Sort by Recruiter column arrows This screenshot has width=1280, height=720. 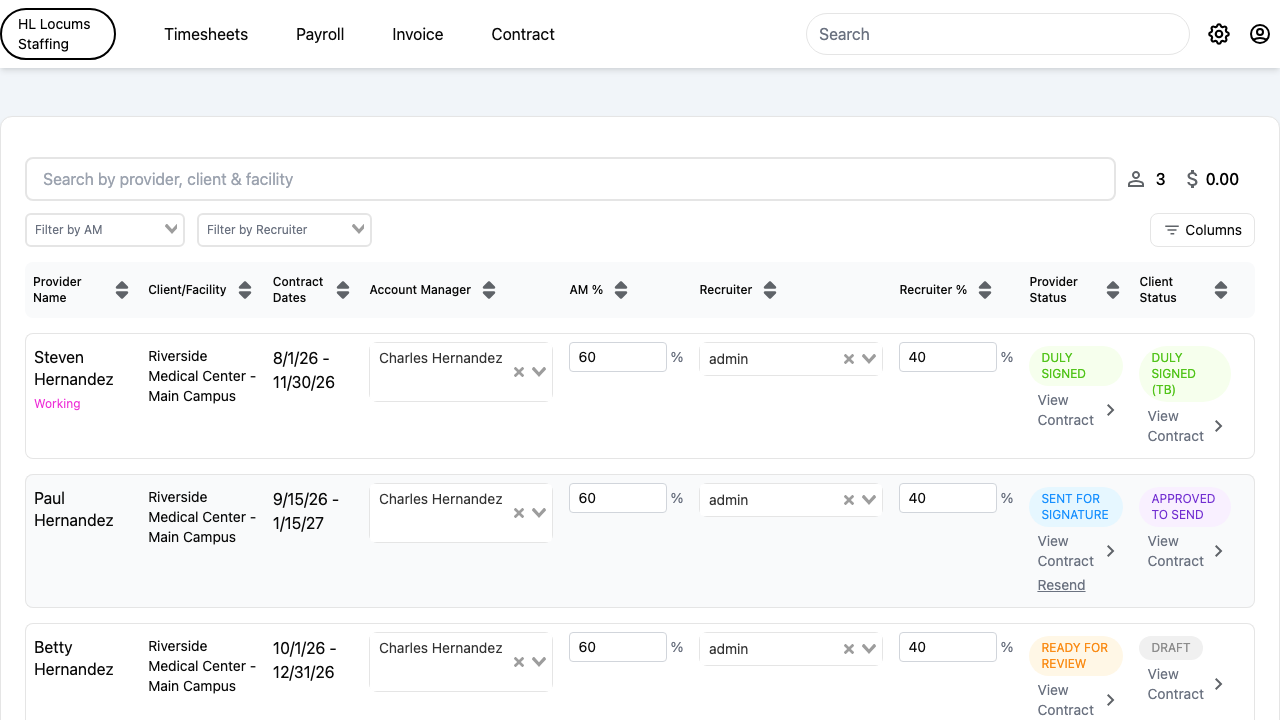pyautogui.click(x=770, y=290)
